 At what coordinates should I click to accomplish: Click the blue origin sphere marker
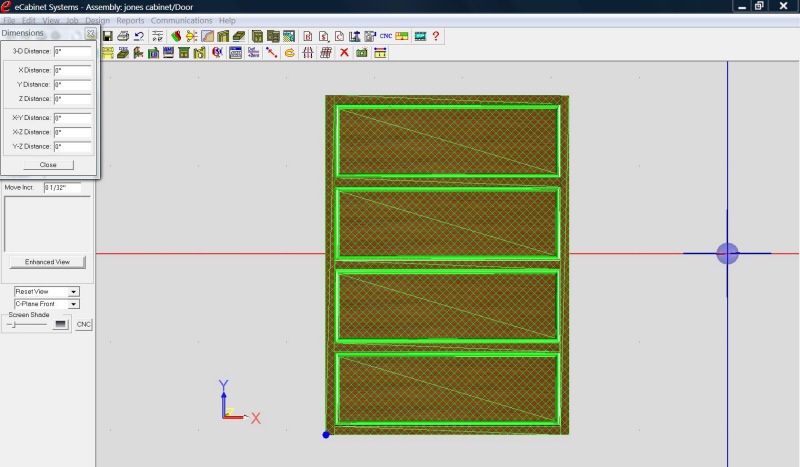click(727, 253)
